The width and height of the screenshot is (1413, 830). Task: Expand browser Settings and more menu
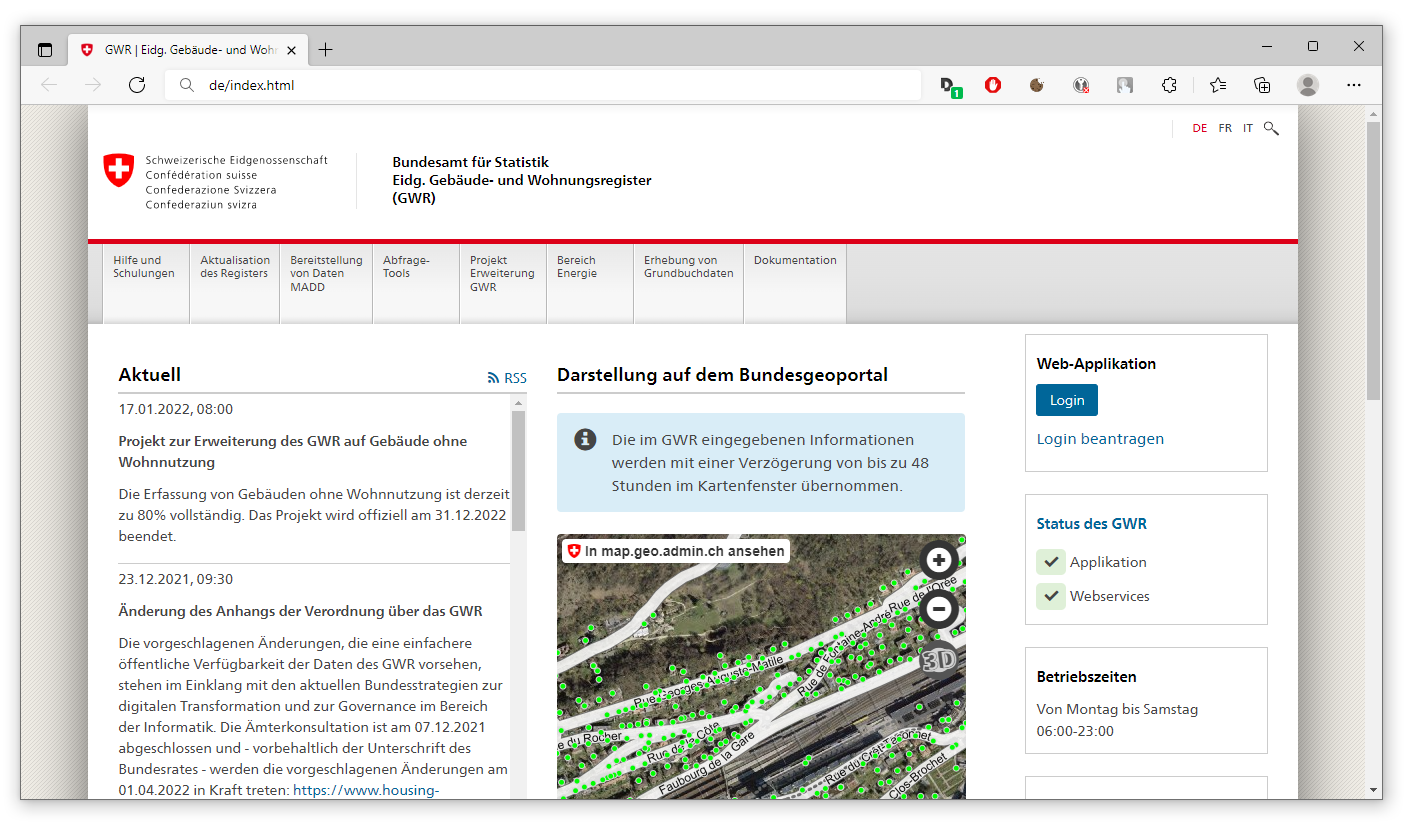(x=1354, y=85)
